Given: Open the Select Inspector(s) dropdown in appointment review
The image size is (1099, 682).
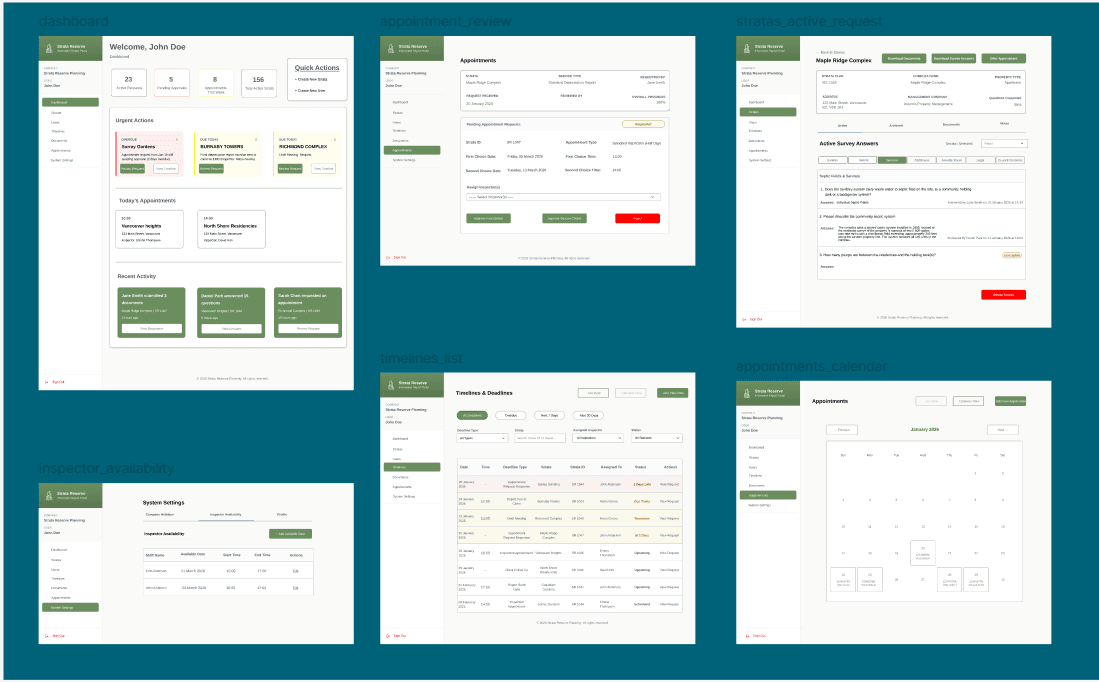Looking at the screenshot, I should pyautogui.click(x=563, y=197).
